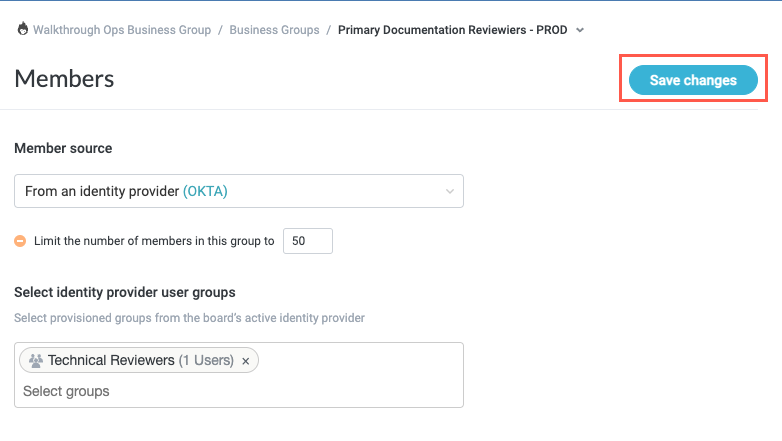Open Walkthrough Ops Business Group breadcrumb
The image size is (782, 441).
pyautogui.click(x=122, y=30)
